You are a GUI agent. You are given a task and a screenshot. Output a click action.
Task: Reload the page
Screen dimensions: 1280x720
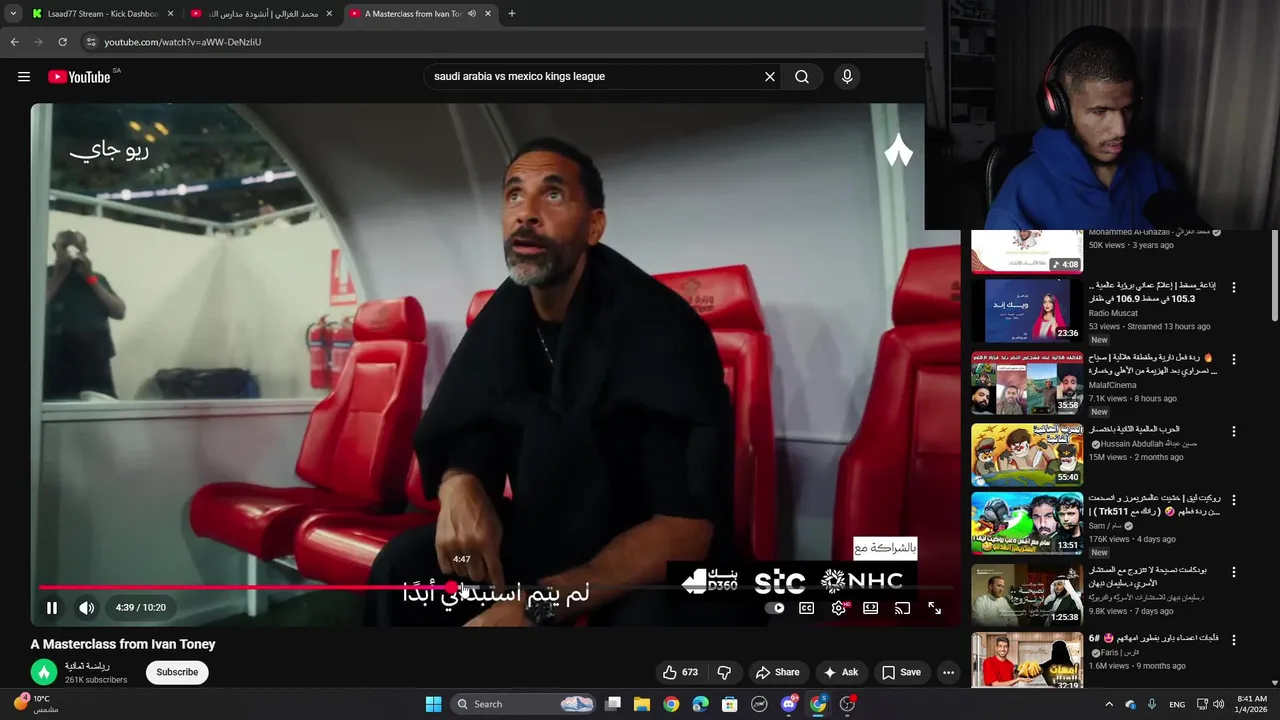62,42
